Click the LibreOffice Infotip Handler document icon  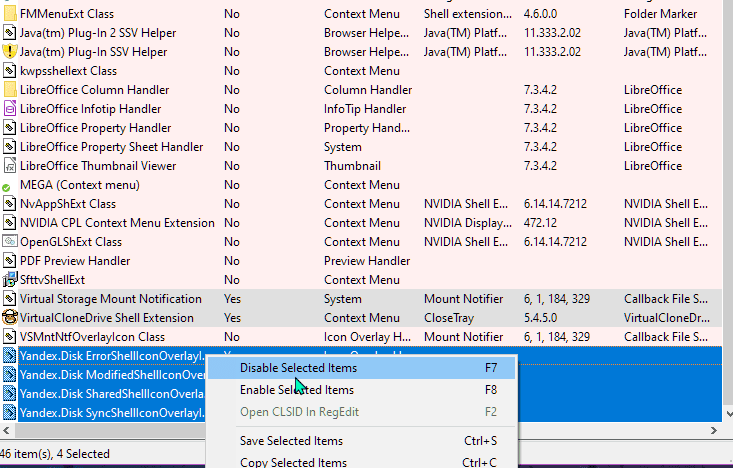(9, 108)
